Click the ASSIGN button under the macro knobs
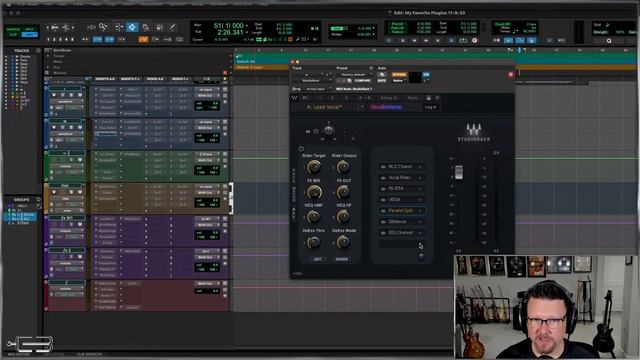 342,259
